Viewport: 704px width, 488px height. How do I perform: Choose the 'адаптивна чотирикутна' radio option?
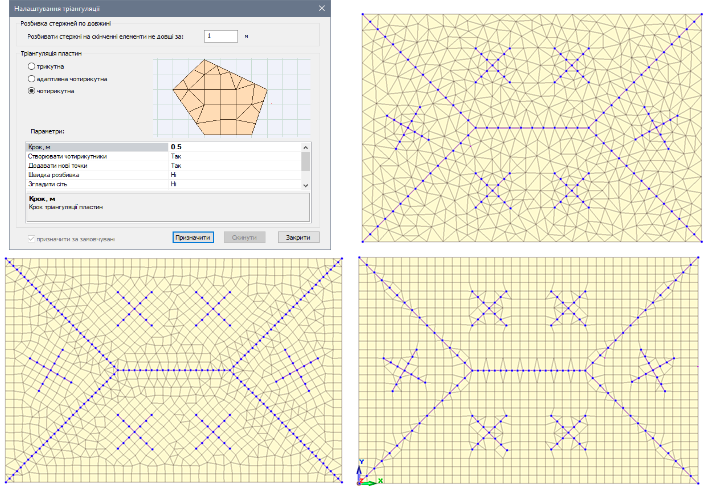pyautogui.click(x=33, y=77)
